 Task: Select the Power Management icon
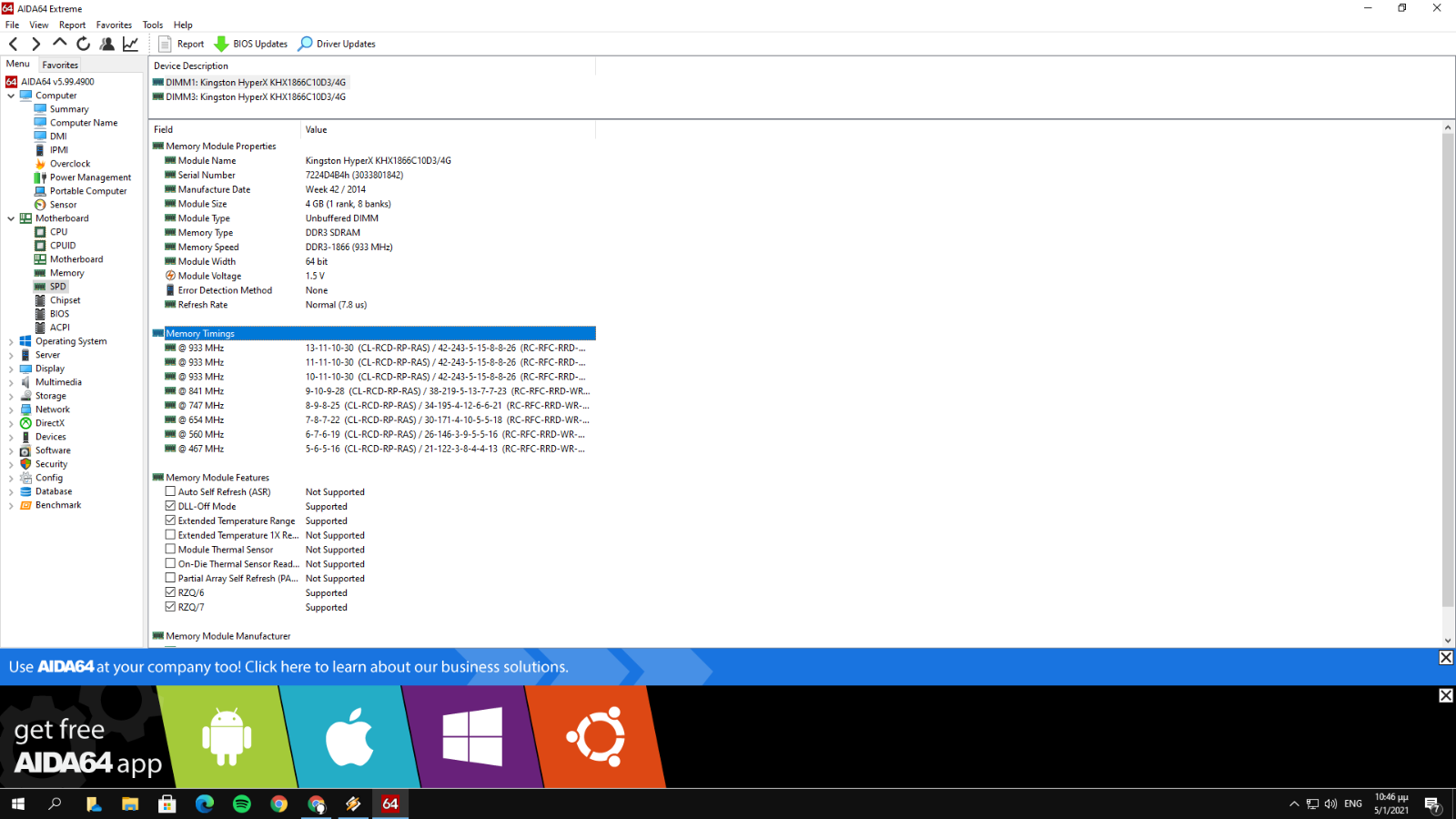pyautogui.click(x=40, y=177)
